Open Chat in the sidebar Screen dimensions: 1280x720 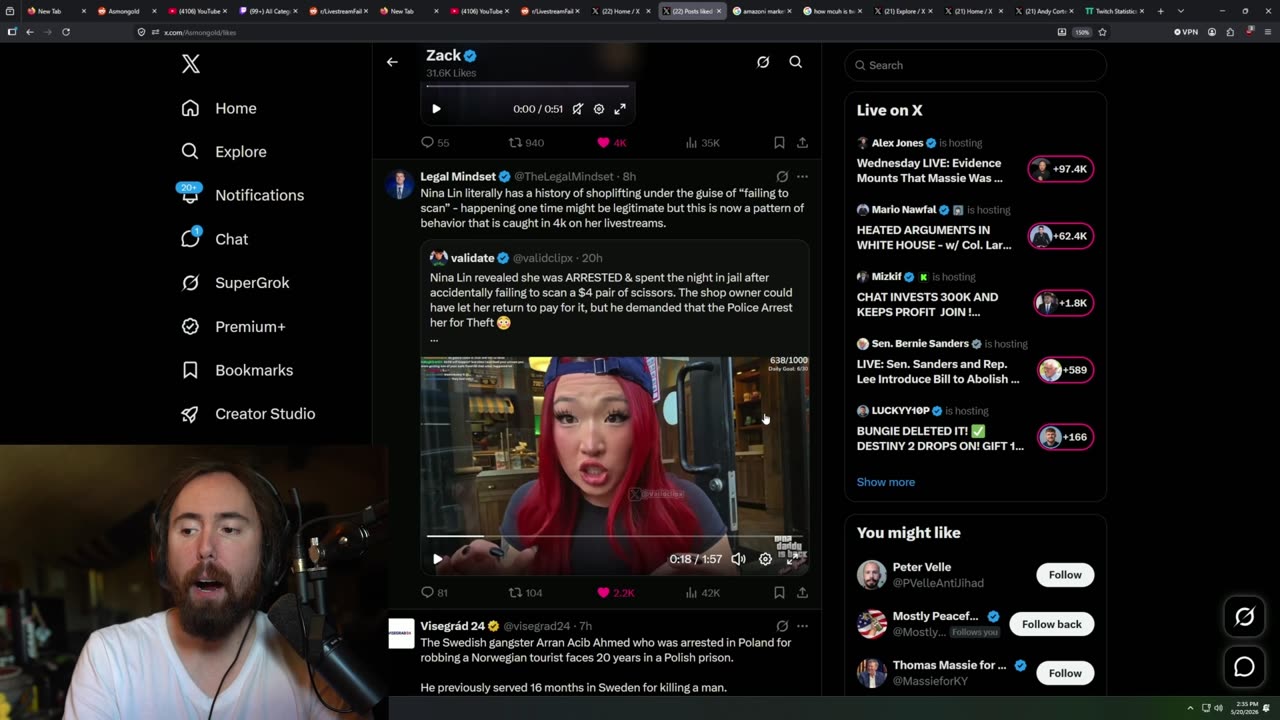tap(214, 239)
